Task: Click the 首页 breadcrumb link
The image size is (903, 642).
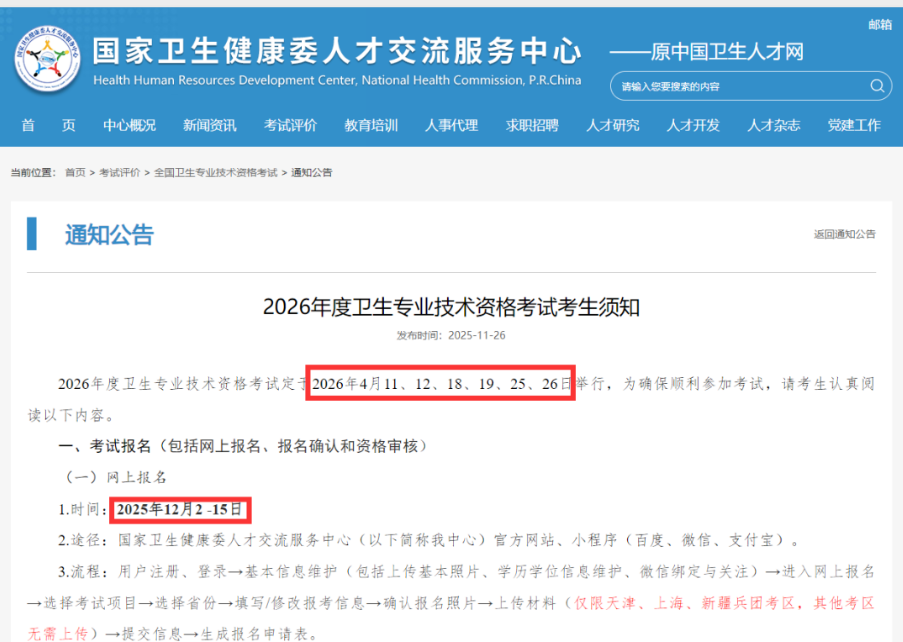Action: pyautogui.click(x=78, y=172)
